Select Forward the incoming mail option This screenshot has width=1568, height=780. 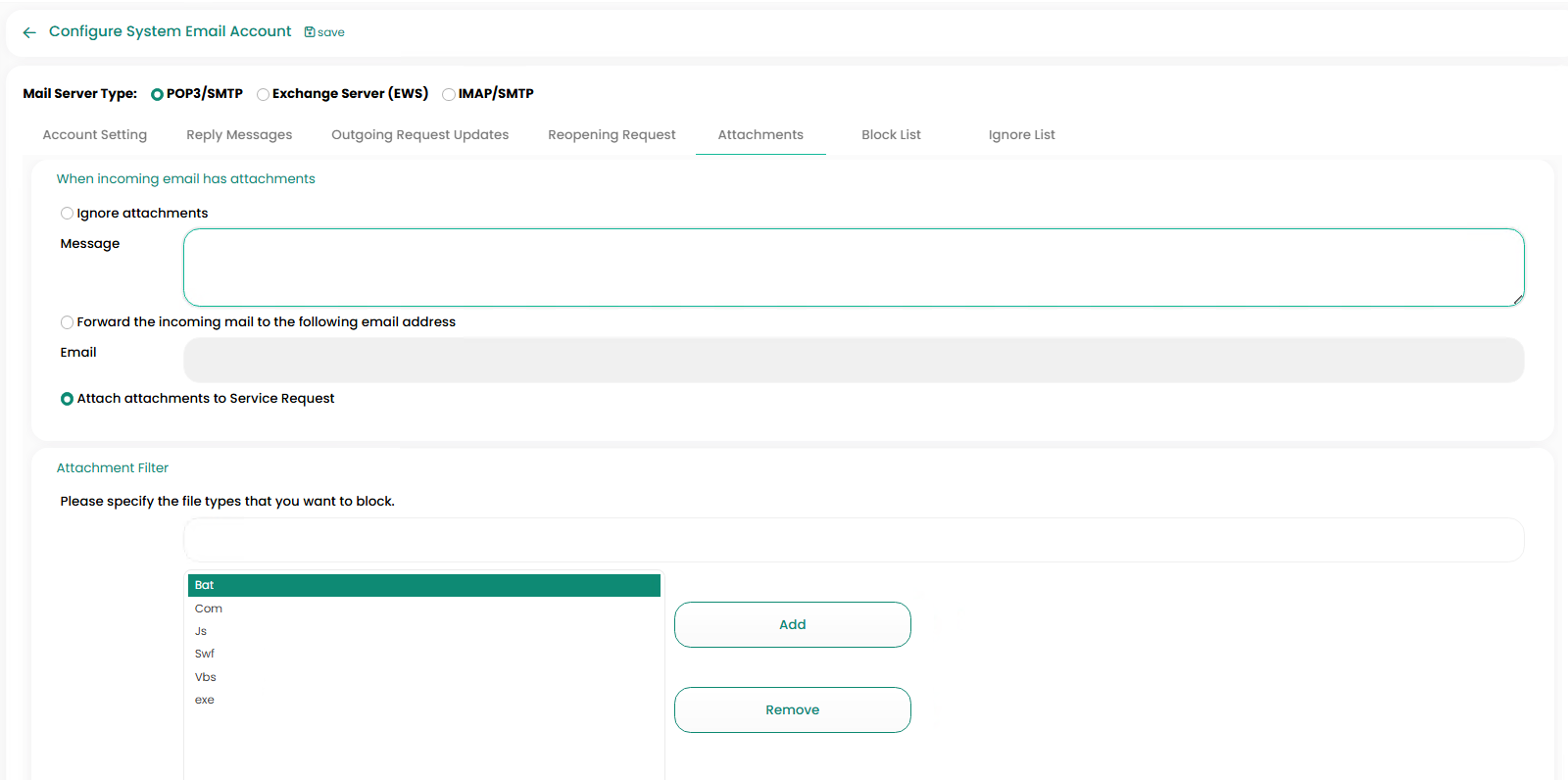67,322
